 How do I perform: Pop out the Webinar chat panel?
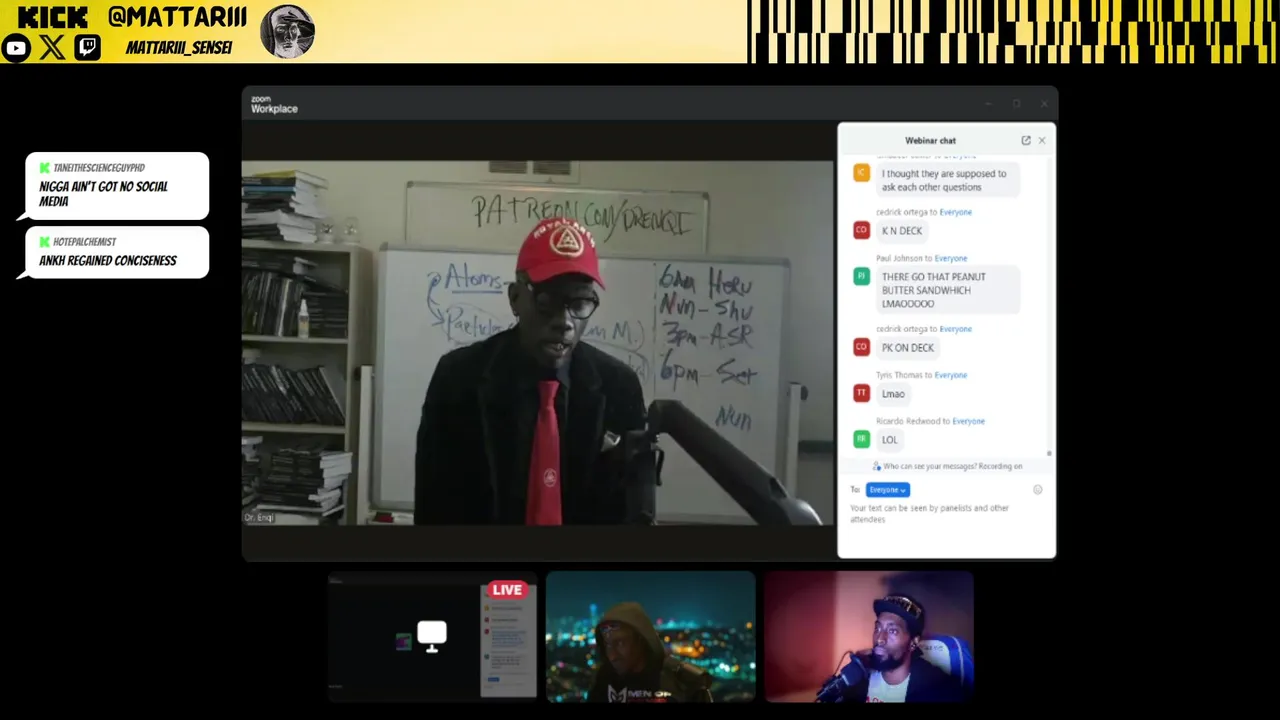point(1025,140)
